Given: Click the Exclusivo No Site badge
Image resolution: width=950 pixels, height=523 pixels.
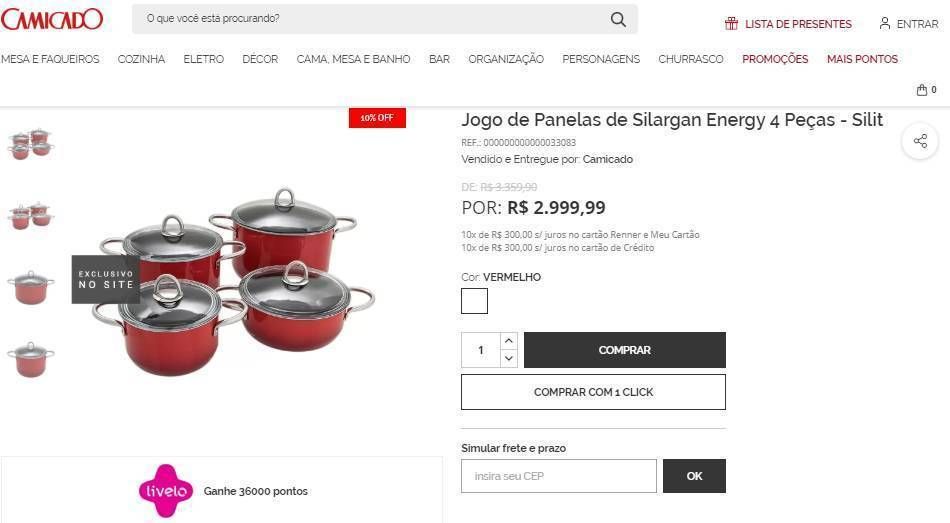Looking at the screenshot, I should point(106,279).
